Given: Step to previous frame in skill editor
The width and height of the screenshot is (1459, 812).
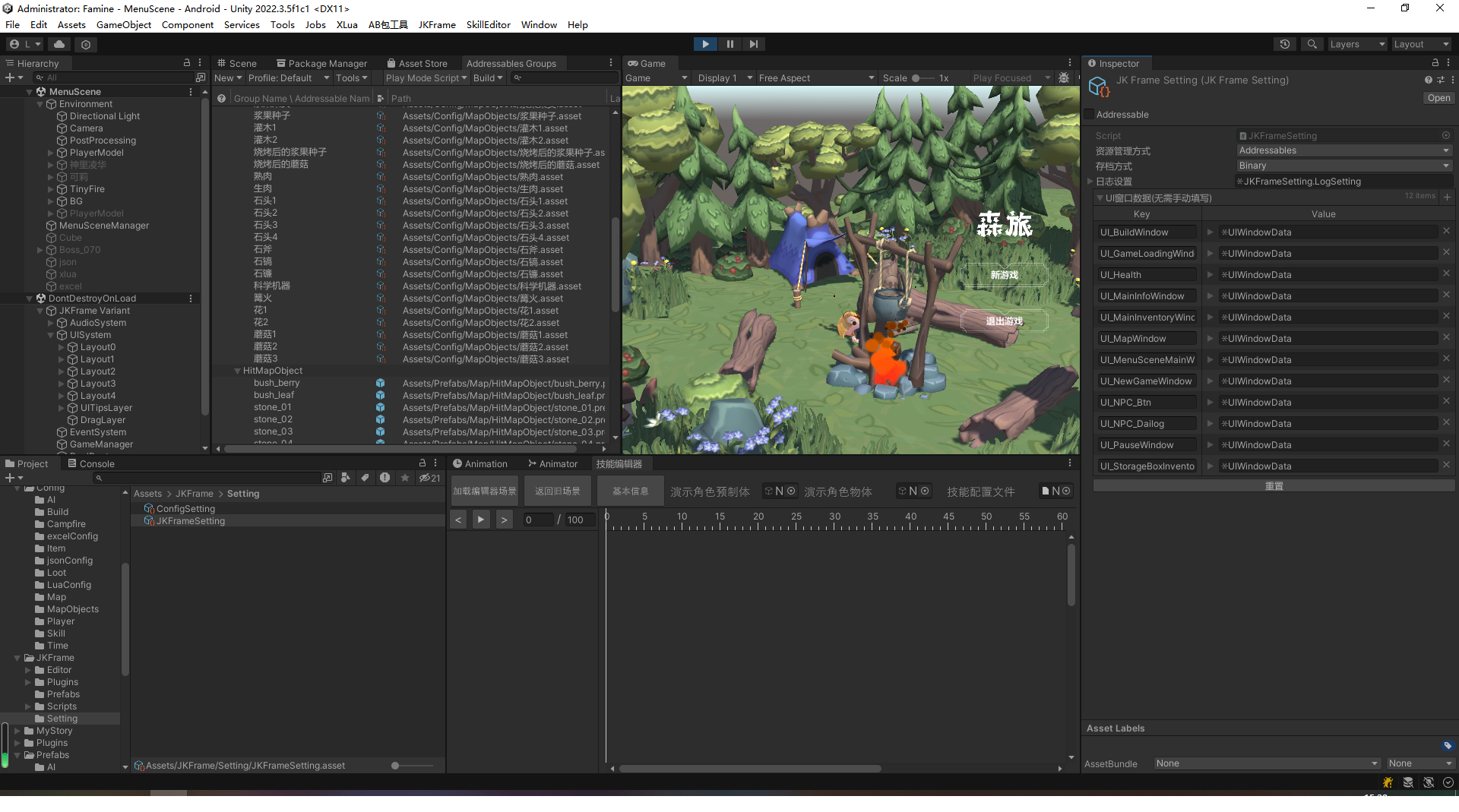Looking at the screenshot, I should point(458,520).
